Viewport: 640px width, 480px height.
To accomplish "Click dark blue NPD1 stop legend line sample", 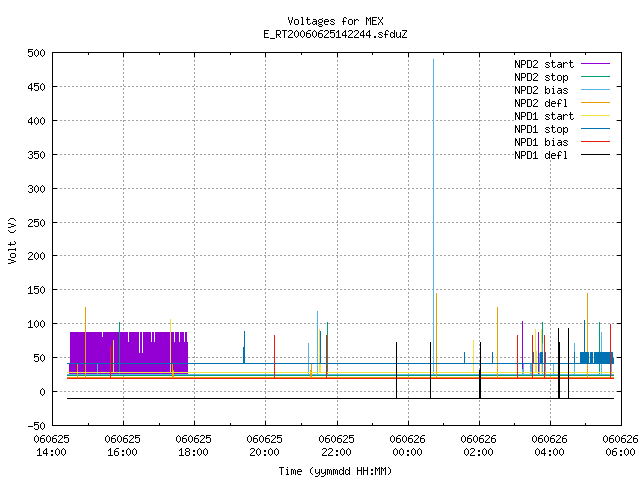I will 595,129.
